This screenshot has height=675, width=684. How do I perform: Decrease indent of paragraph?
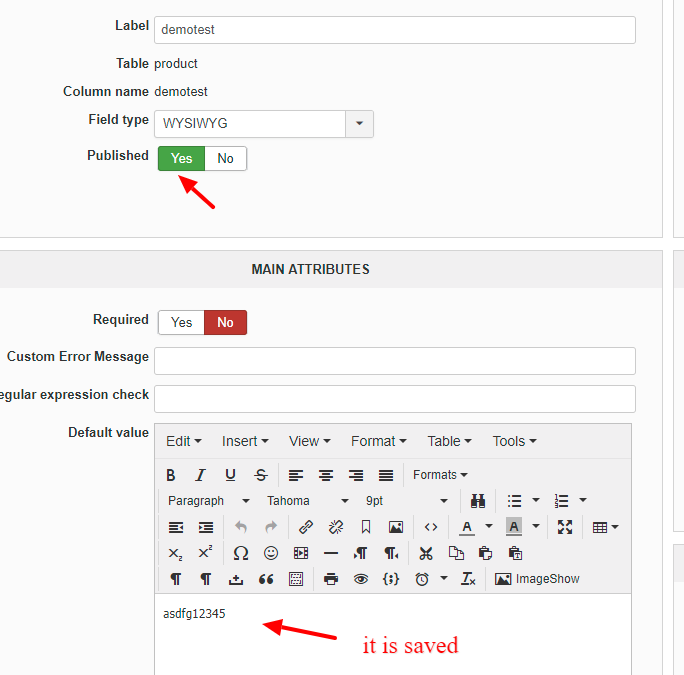point(176,527)
